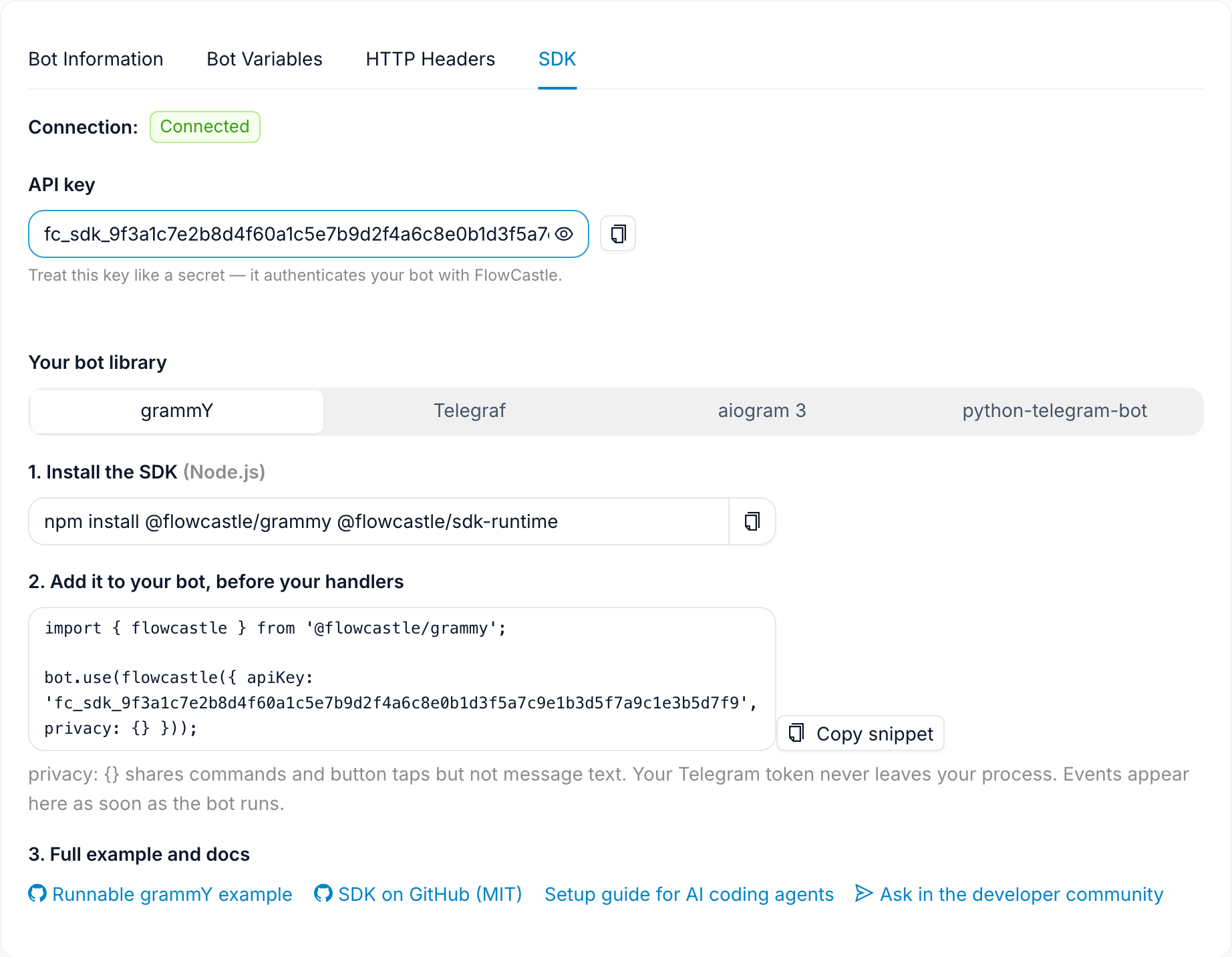
Task: Click the GitHub icon beside Runnable grammY example
Action: 37,894
